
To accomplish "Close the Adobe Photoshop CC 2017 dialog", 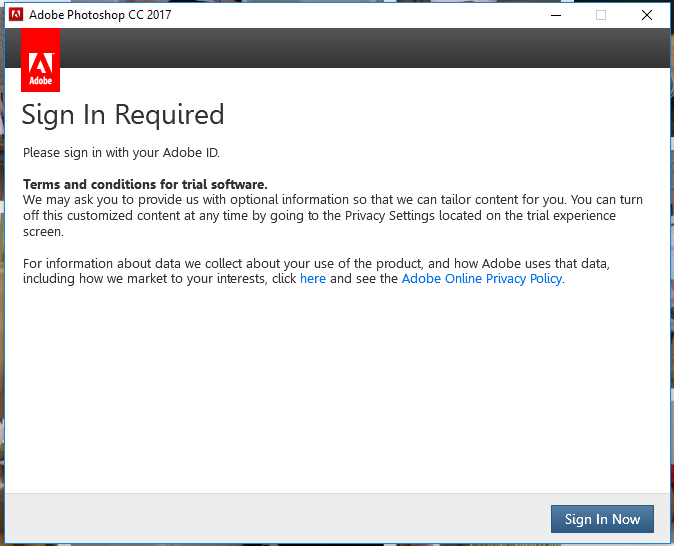I will coord(646,15).
